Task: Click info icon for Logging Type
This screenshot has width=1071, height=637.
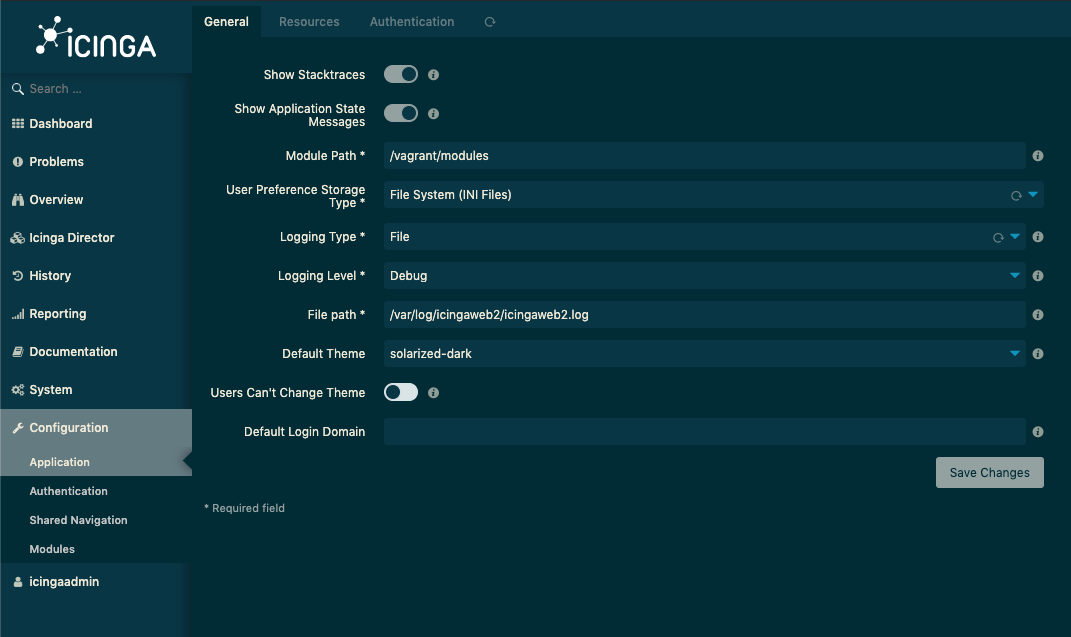Action: (1038, 237)
